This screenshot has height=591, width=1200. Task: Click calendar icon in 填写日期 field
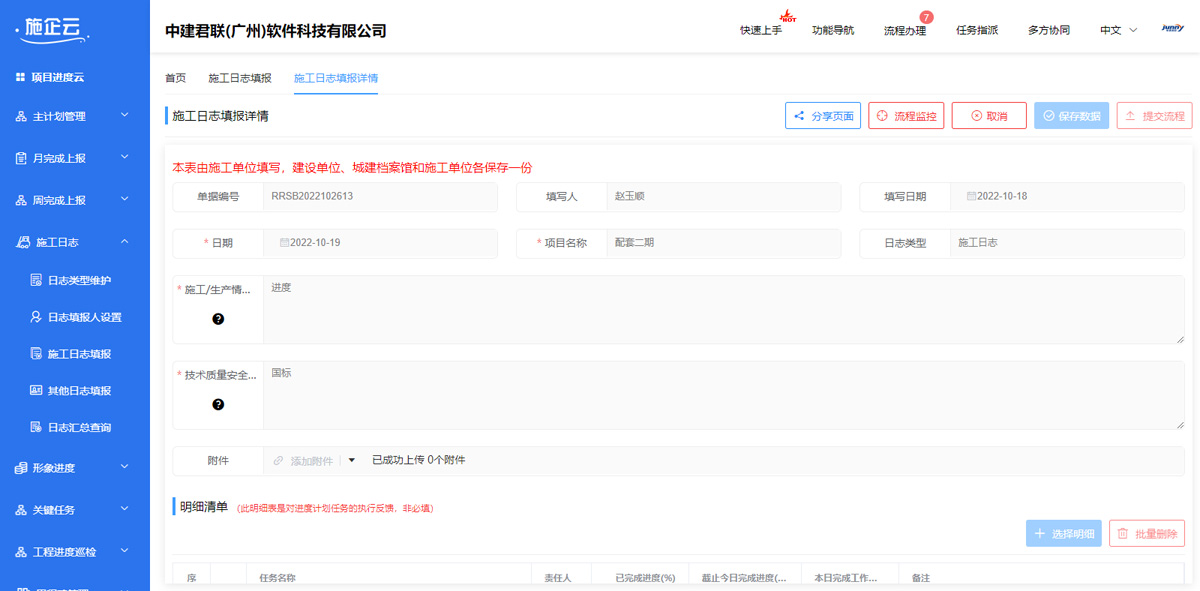point(971,196)
